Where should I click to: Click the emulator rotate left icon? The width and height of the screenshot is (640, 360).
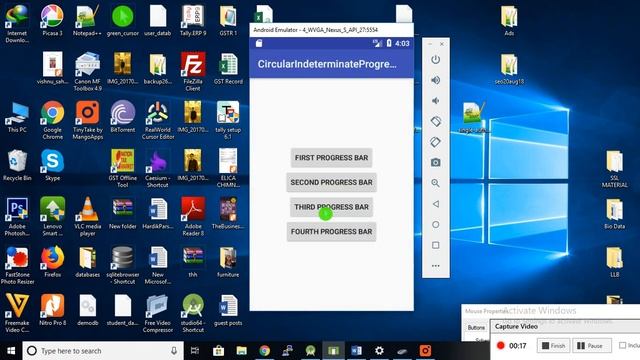point(436,121)
